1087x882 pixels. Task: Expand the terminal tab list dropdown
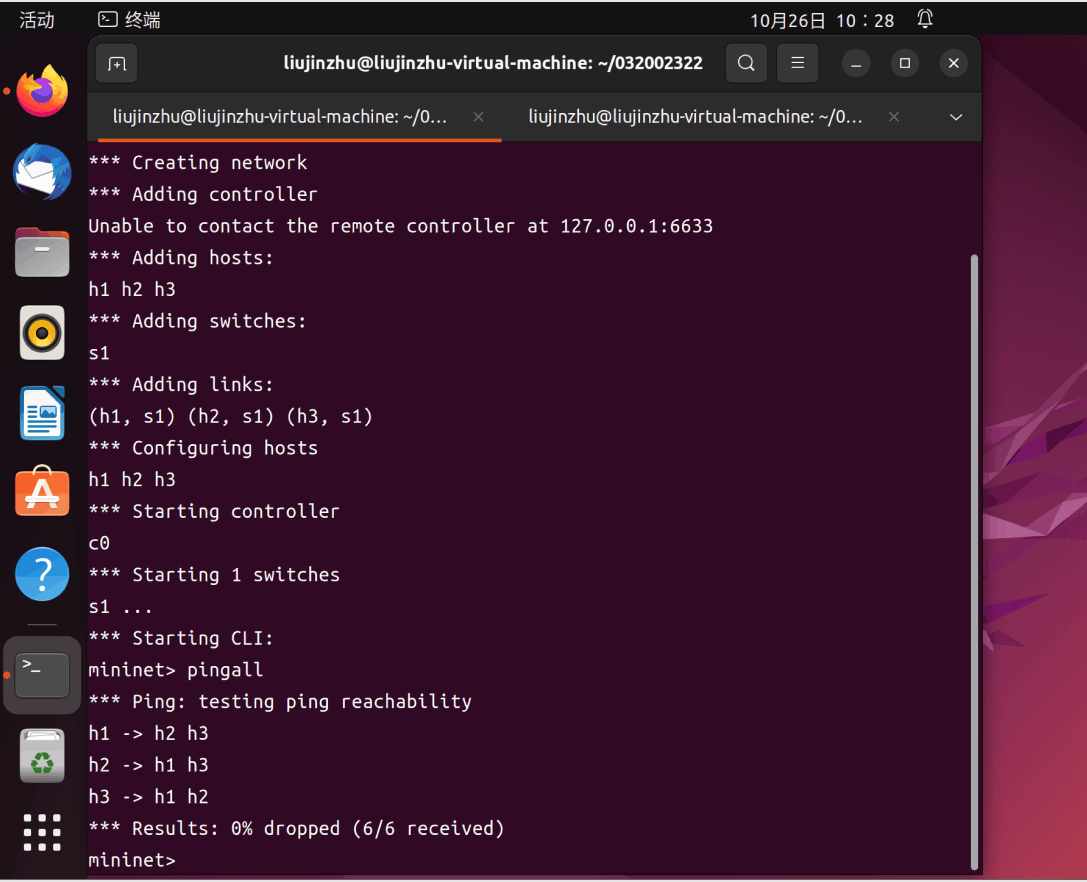pyautogui.click(x=956, y=117)
